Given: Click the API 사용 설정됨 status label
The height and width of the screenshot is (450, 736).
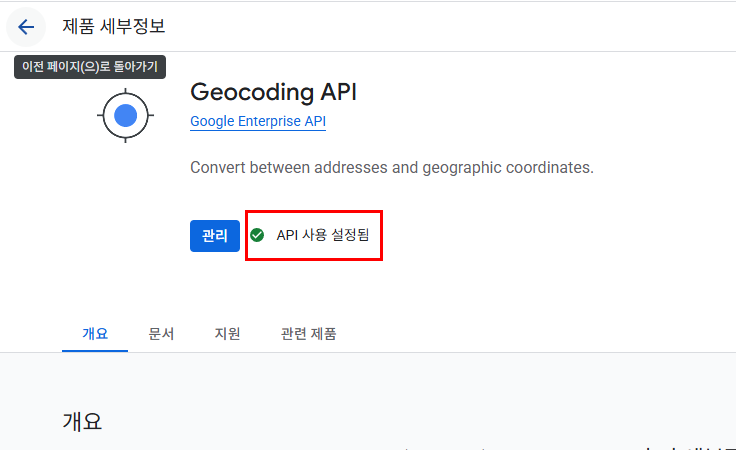Looking at the screenshot, I should (323, 235).
